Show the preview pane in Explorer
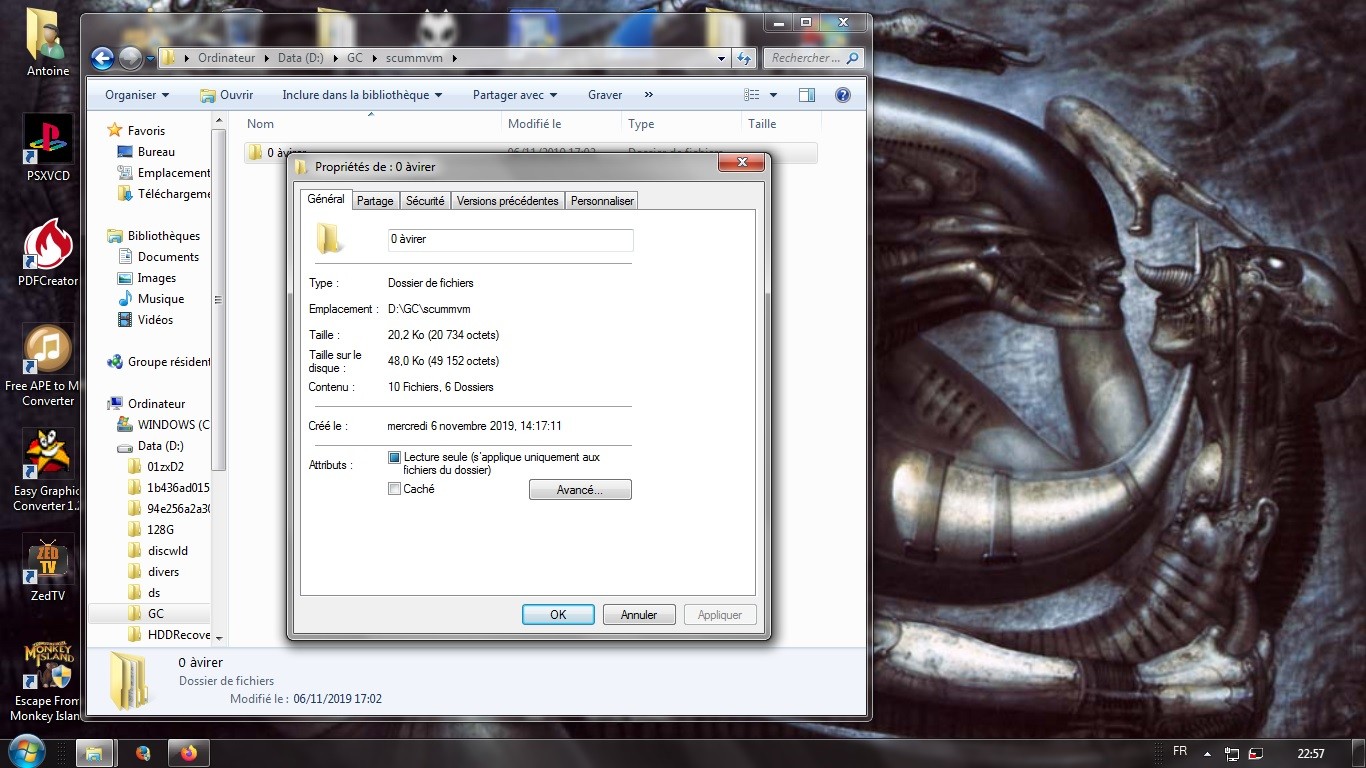The image size is (1366, 768). pos(807,95)
